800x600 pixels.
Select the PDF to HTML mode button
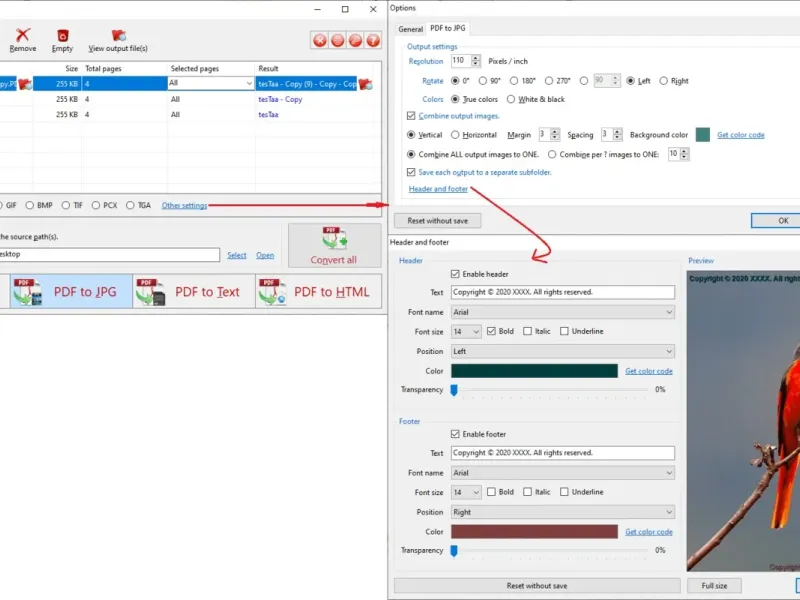pos(318,291)
